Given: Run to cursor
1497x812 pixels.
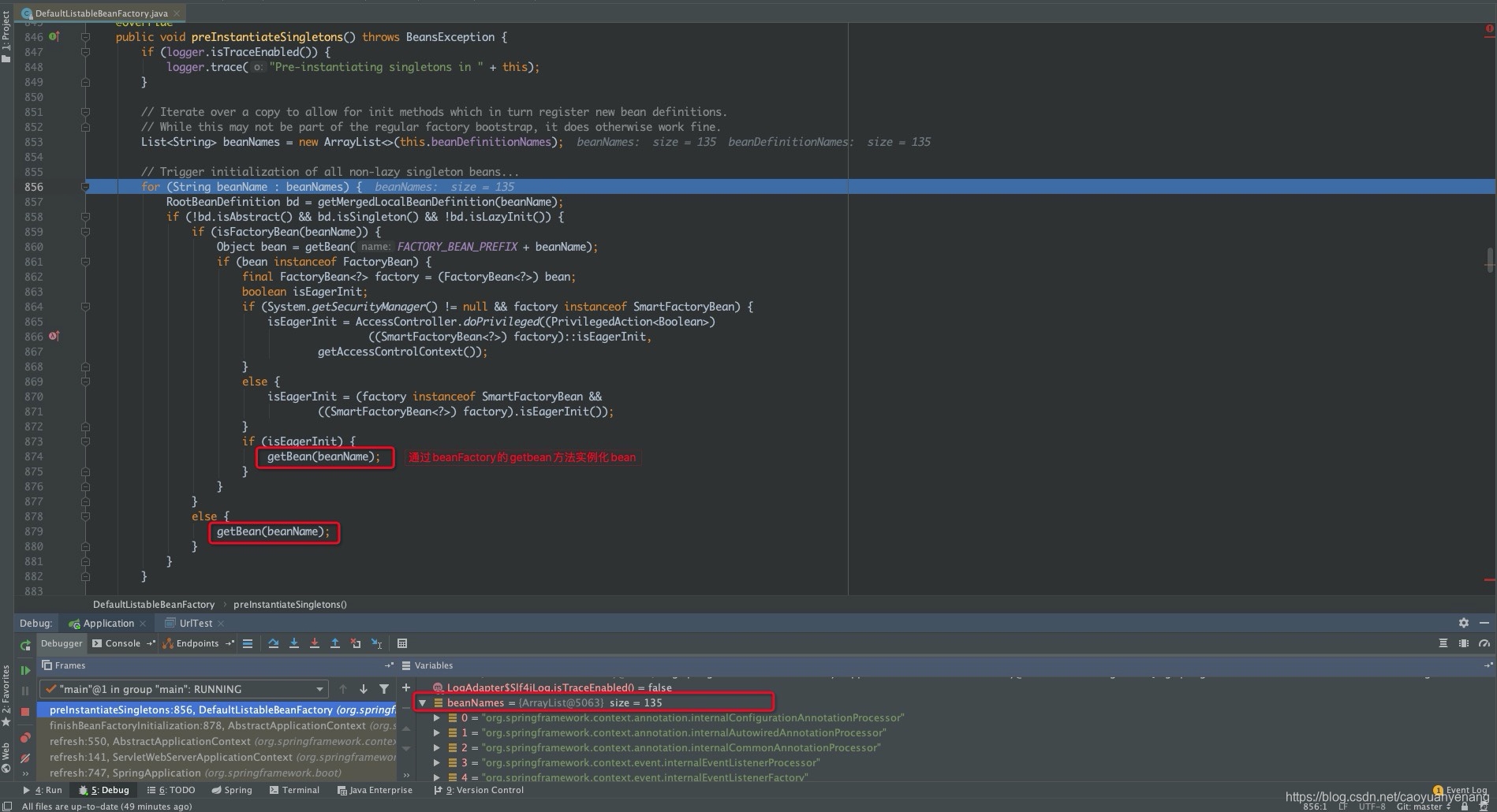Looking at the screenshot, I should [376, 644].
